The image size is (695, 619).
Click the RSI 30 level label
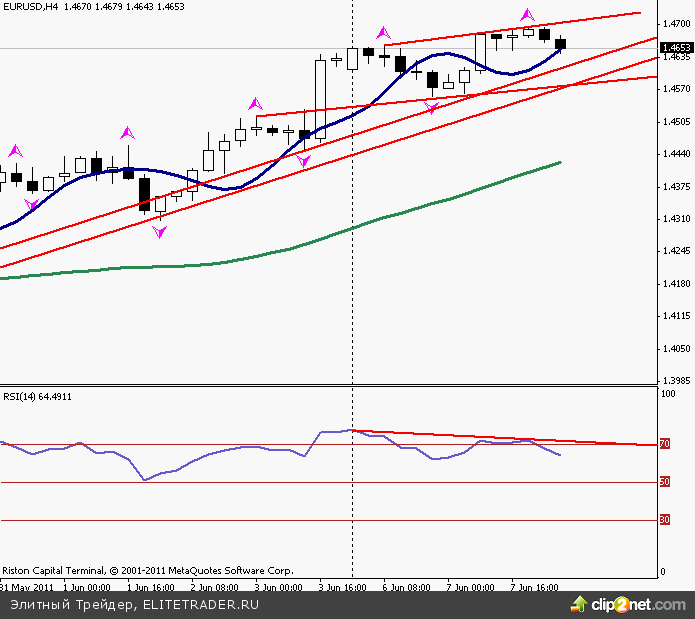pos(664,520)
